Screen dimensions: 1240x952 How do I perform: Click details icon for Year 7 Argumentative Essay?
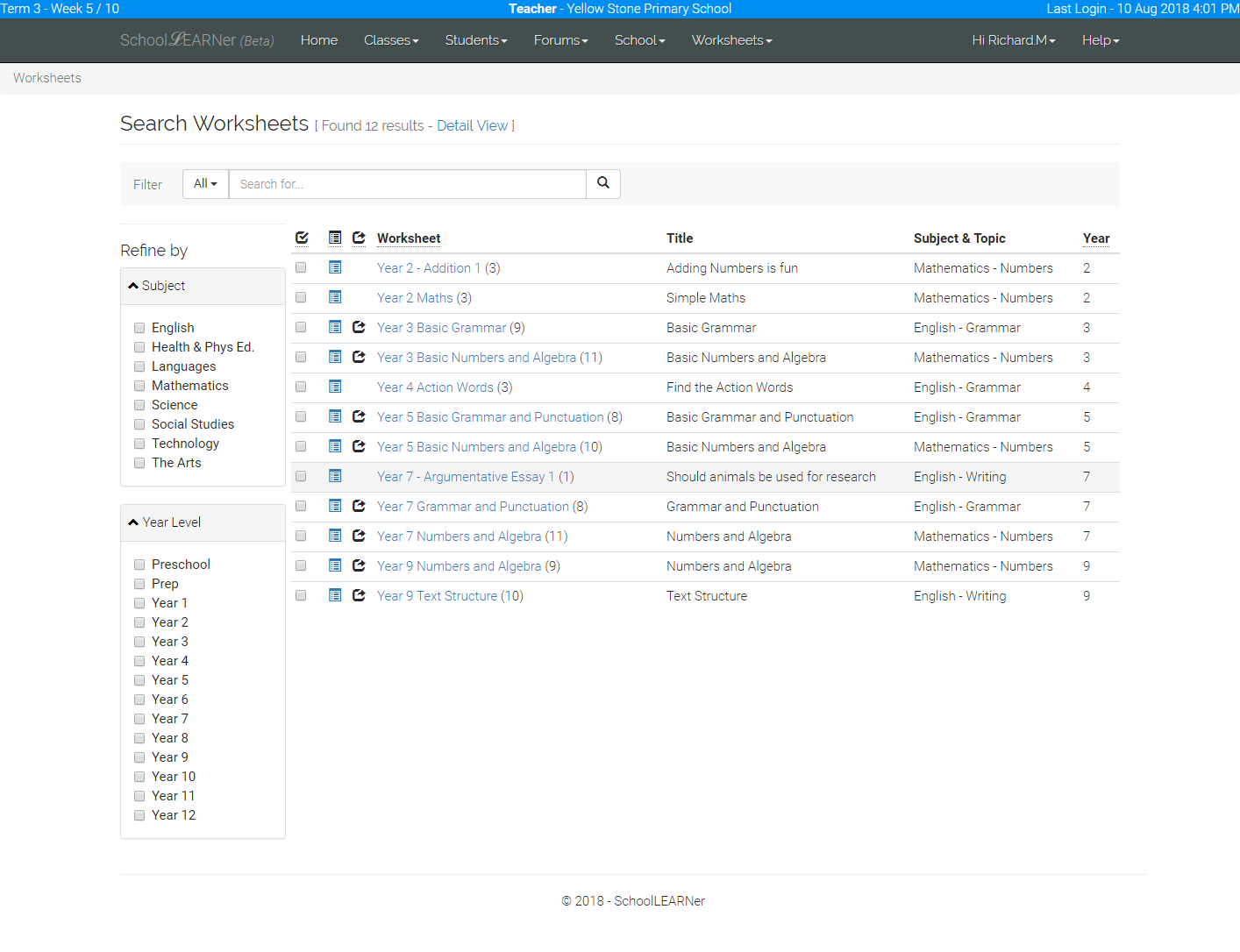point(335,477)
